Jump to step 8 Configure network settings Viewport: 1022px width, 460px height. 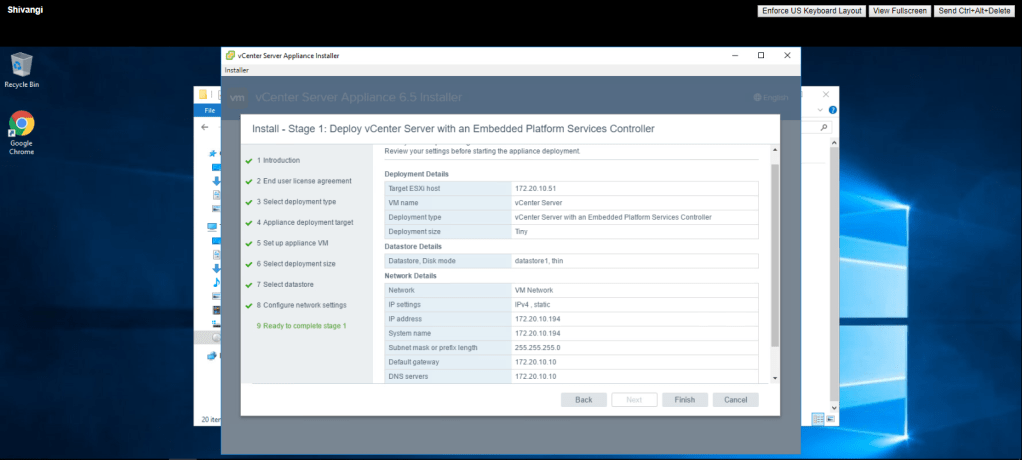point(301,305)
